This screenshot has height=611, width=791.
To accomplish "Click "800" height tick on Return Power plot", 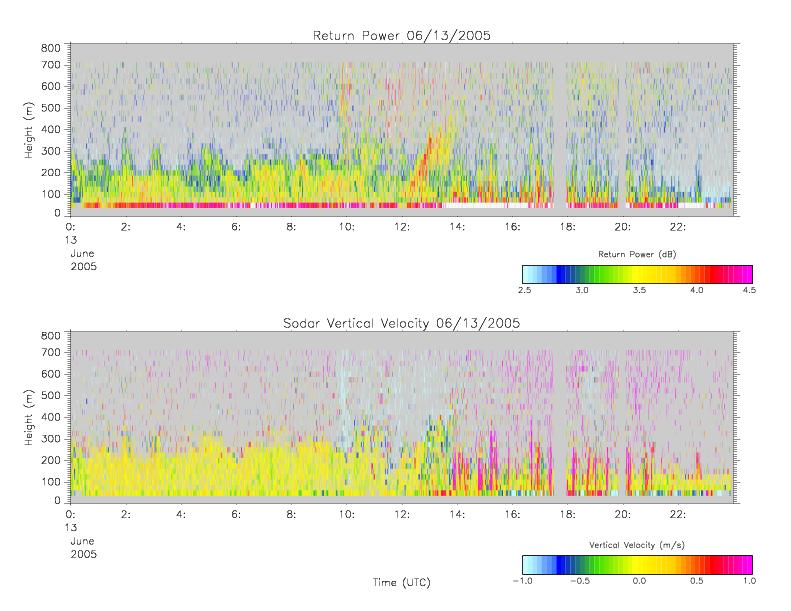I will [50, 48].
